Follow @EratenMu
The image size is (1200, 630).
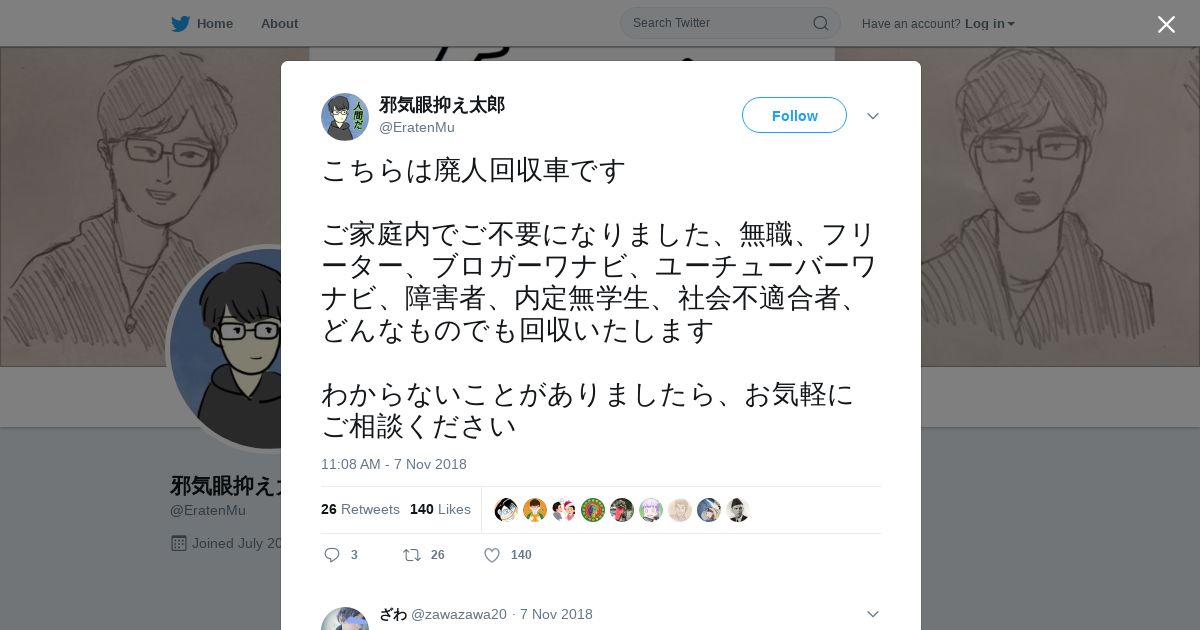[x=794, y=115]
